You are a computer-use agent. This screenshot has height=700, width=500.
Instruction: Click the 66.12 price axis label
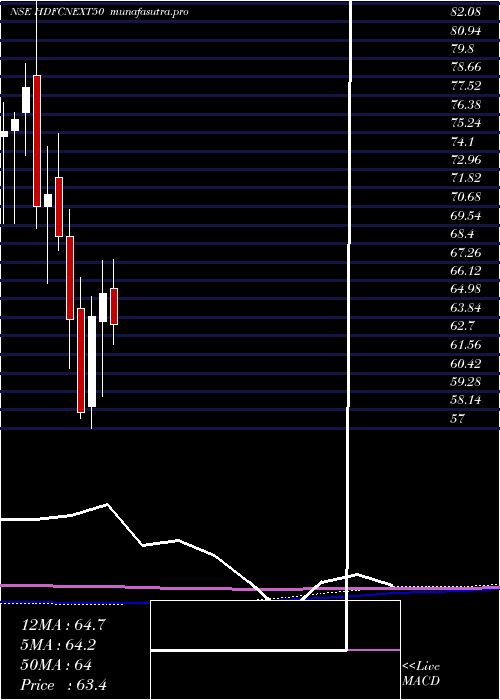pyautogui.click(x=465, y=271)
